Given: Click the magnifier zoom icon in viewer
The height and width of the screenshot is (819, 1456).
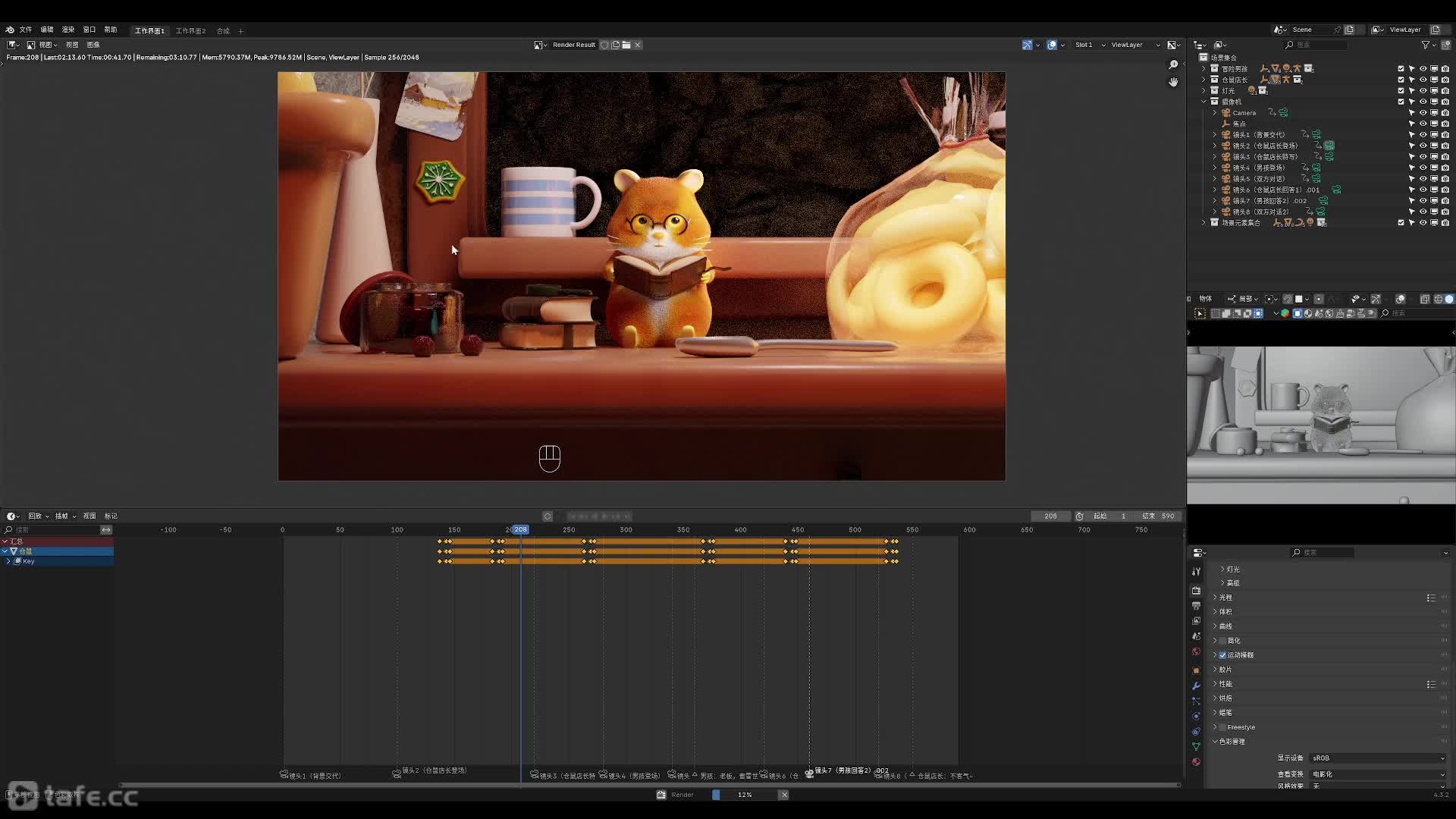Looking at the screenshot, I should point(1173,64).
